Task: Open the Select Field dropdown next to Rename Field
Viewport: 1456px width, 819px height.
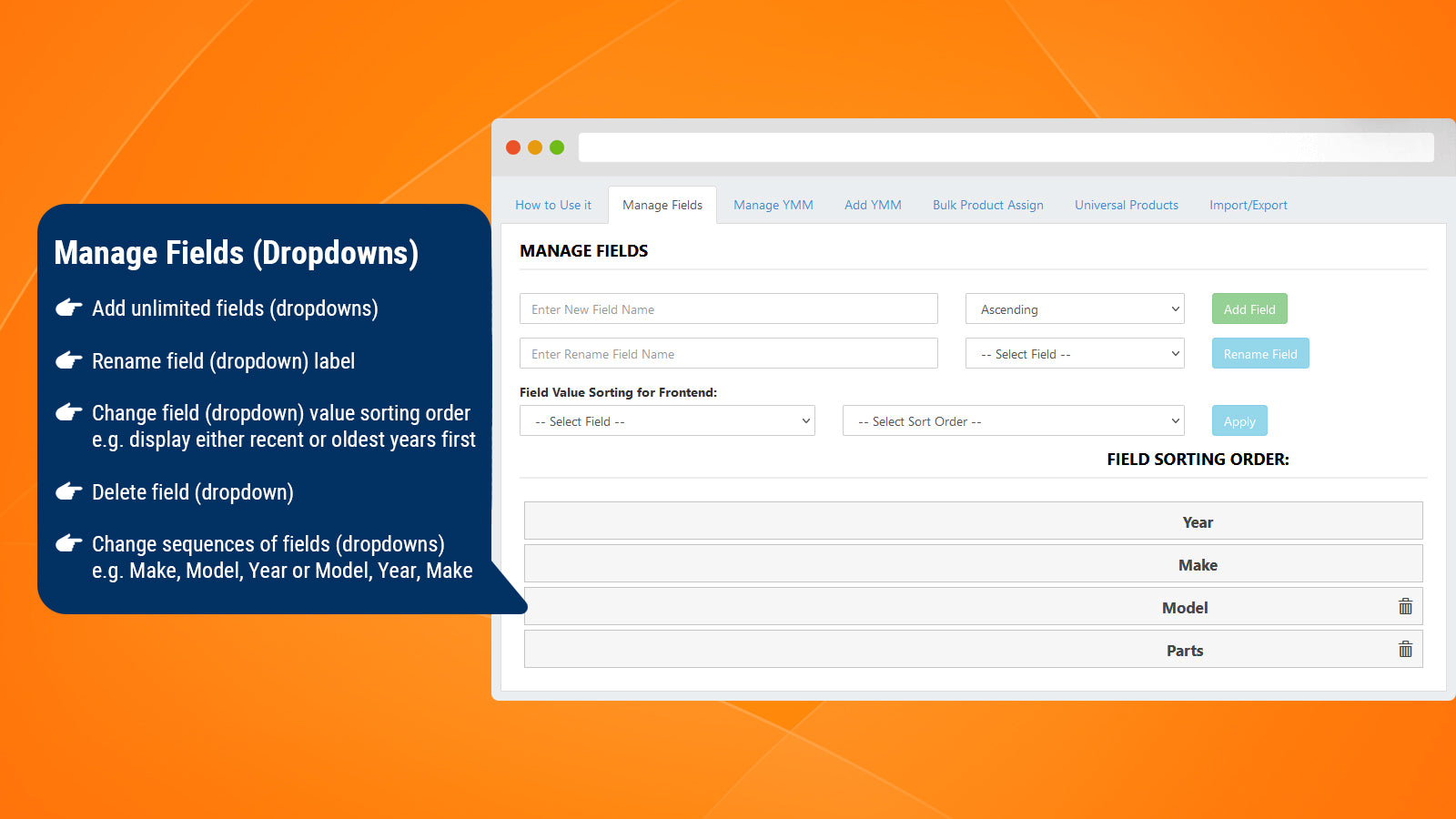Action: click(x=1074, y=353)
